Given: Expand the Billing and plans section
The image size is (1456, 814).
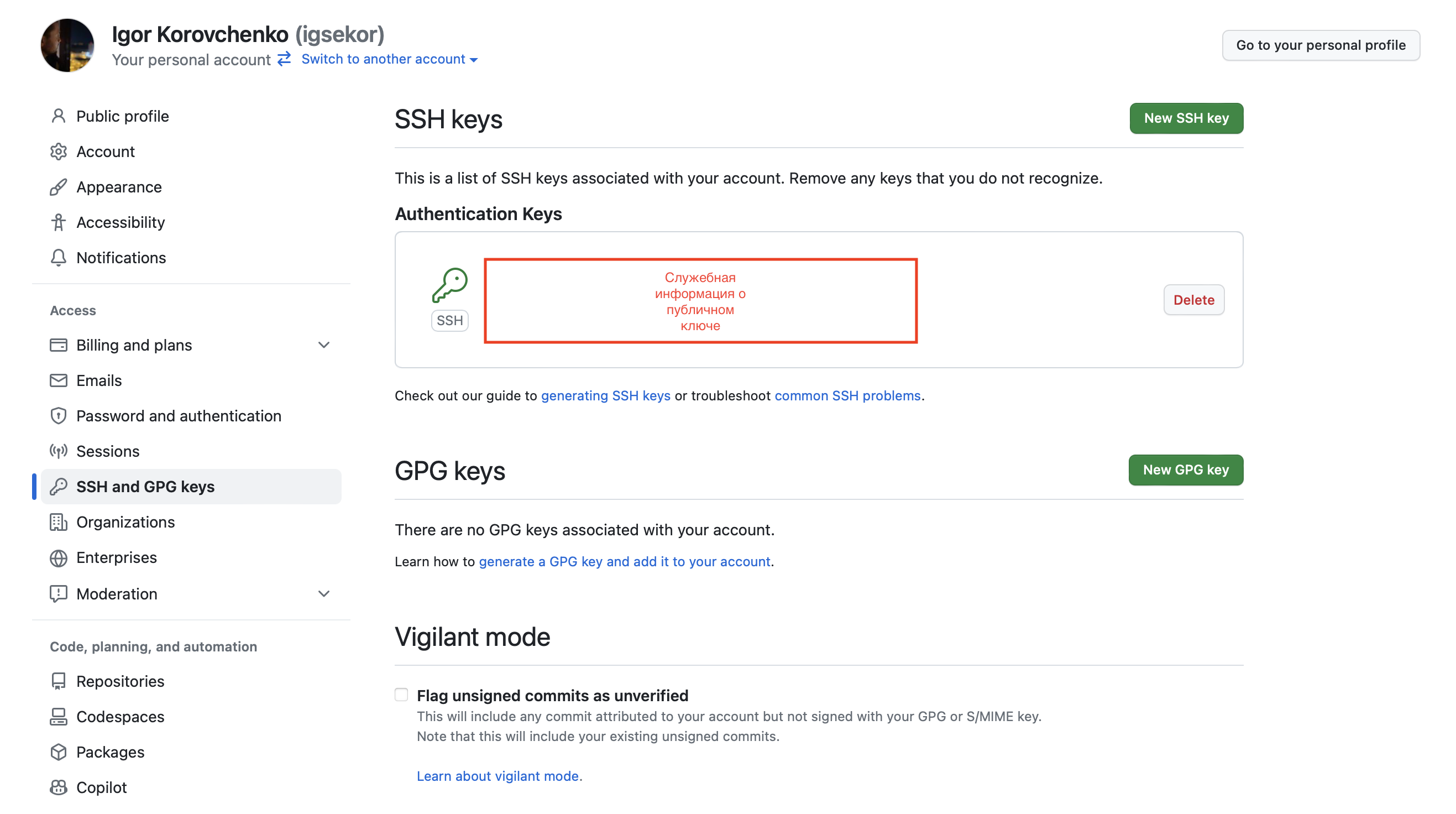Looking at the screenshot, I should click(x=324, y=345).
